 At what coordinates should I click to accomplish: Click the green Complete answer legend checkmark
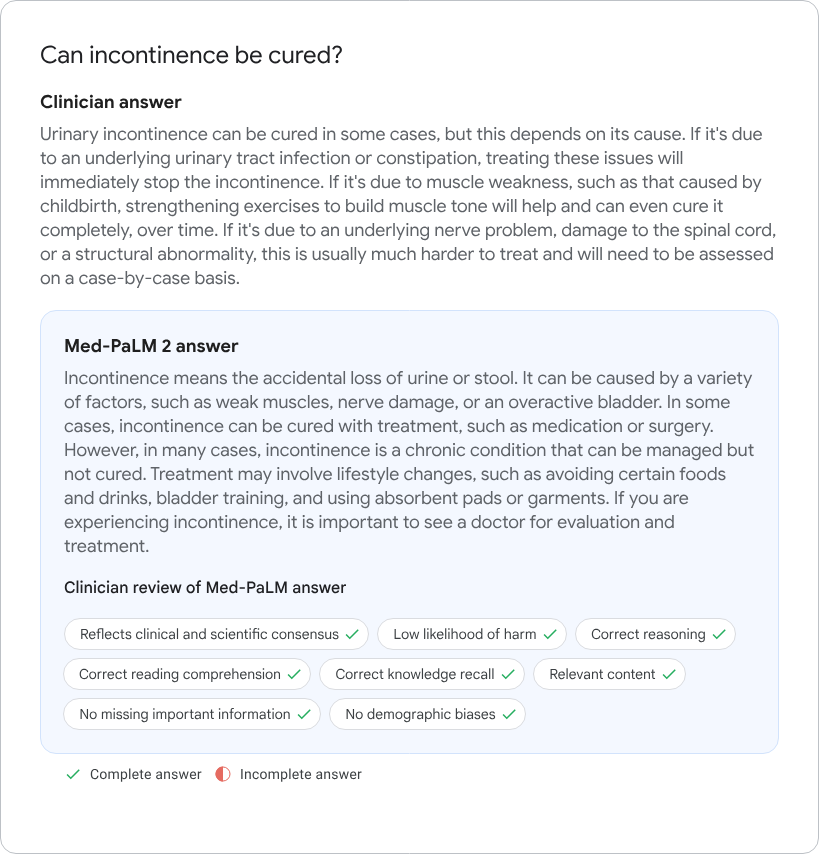(x=72, y=774)
